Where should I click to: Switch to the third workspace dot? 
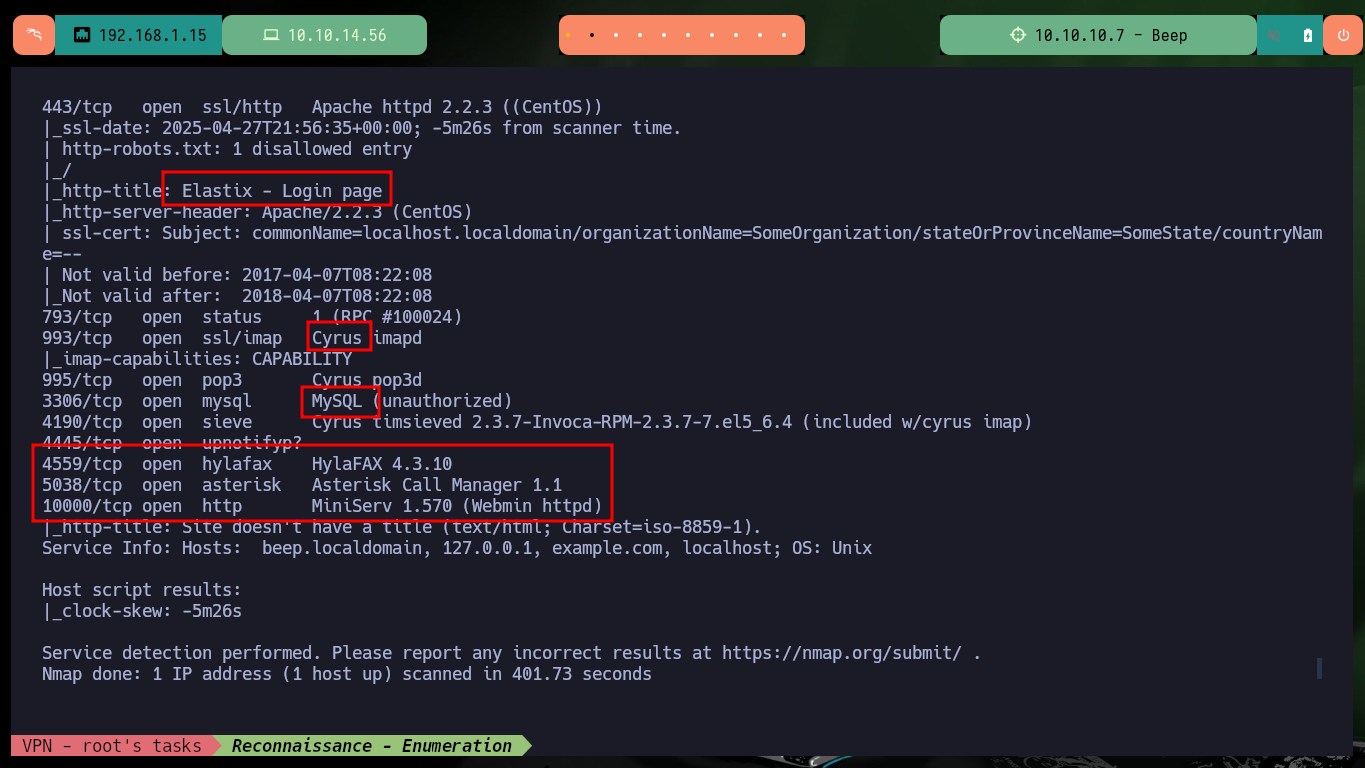click(x=616, y=35)
